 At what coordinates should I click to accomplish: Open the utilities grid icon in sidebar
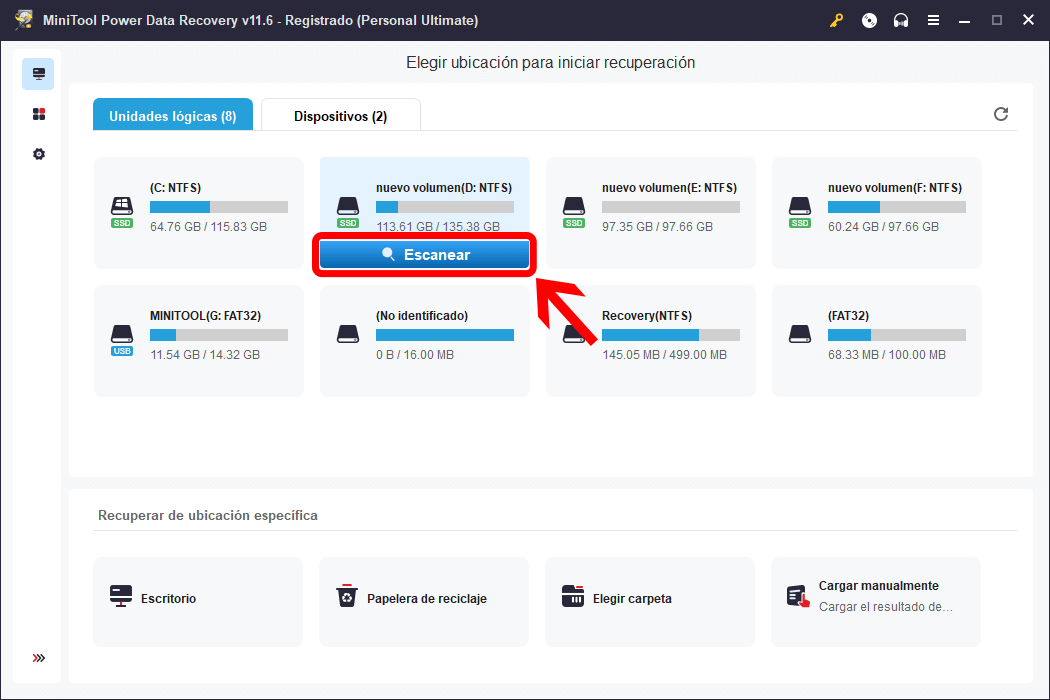pyautogui.click(x=39, y=114)
